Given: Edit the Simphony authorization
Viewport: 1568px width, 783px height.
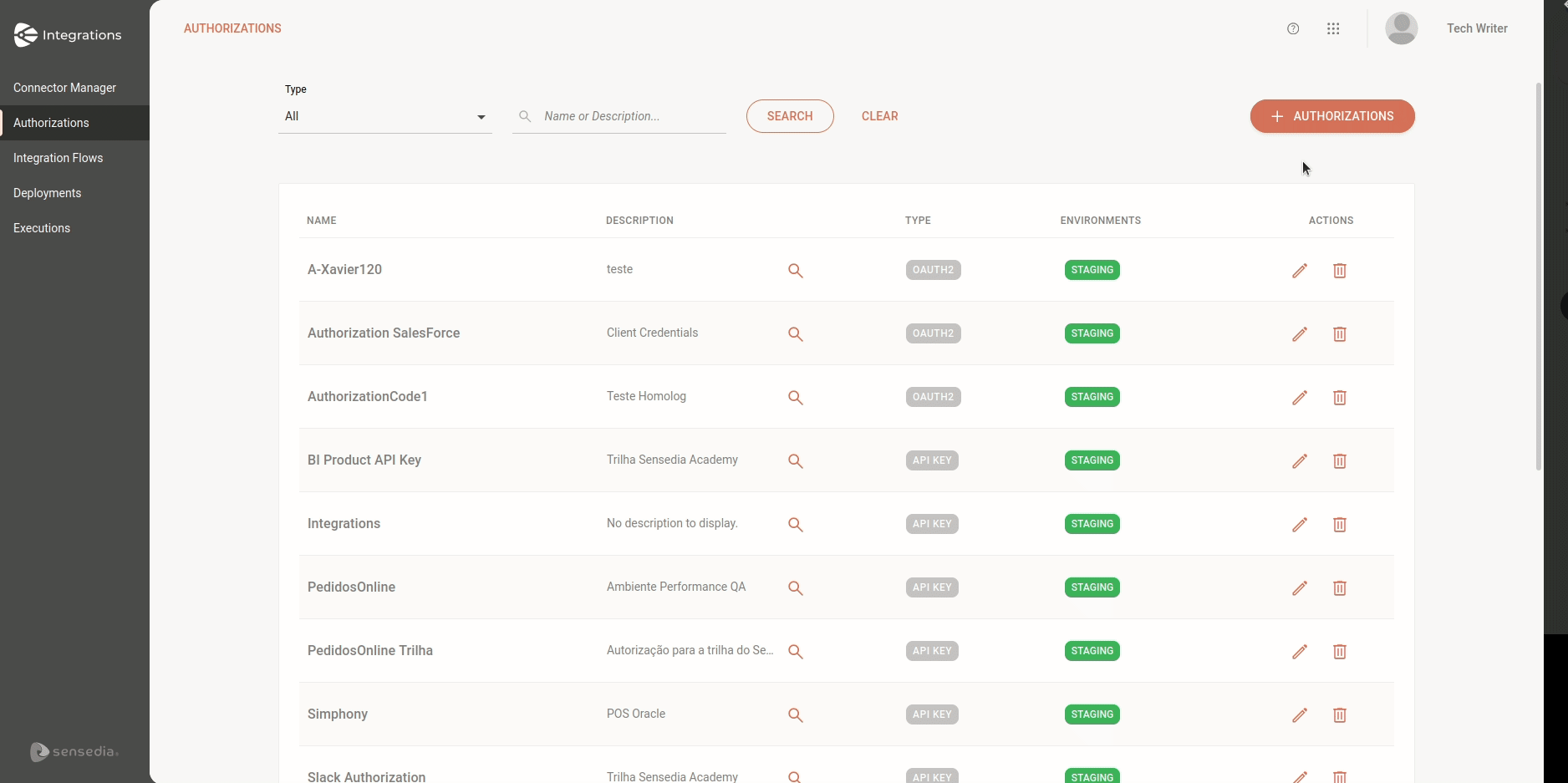Looking at the screenshot, I should [x=1300, y=715].
